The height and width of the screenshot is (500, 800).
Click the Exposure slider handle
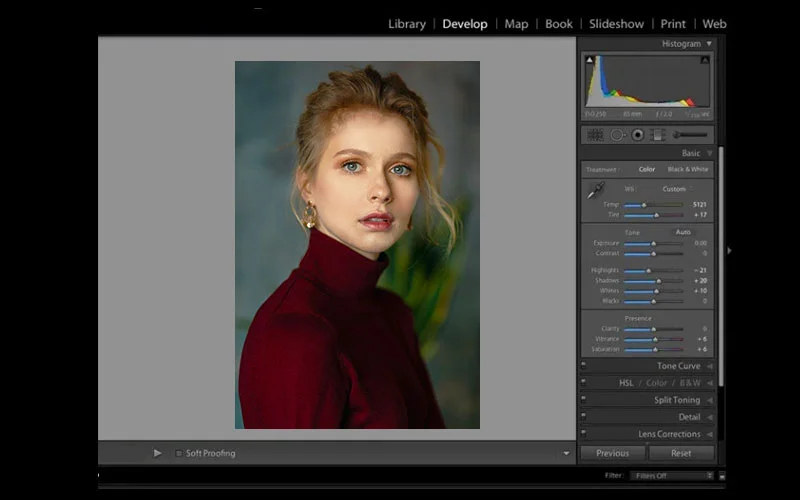pyautogui.click(x=654, y=244)
